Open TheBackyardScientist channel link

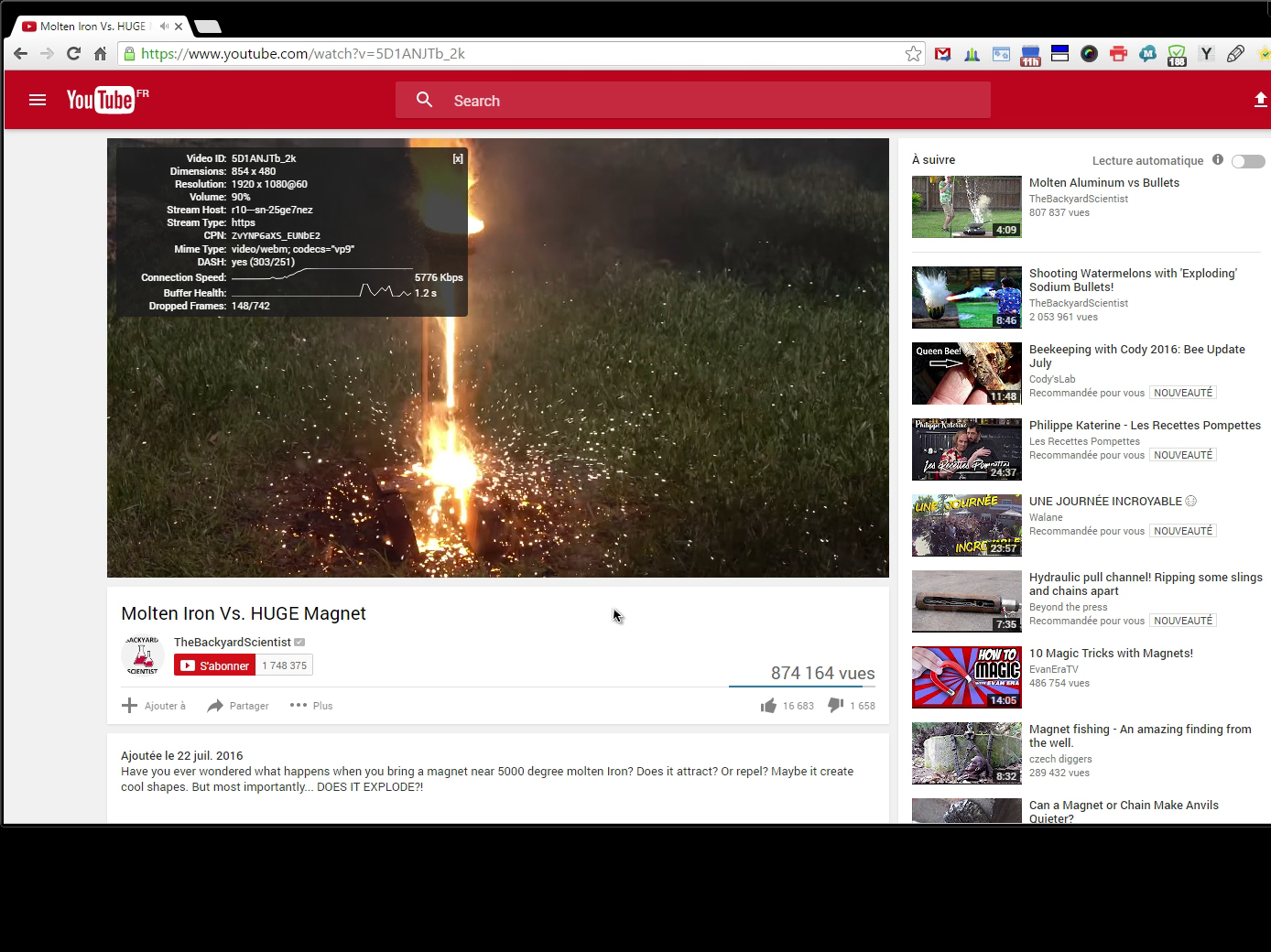click(233, 643)
